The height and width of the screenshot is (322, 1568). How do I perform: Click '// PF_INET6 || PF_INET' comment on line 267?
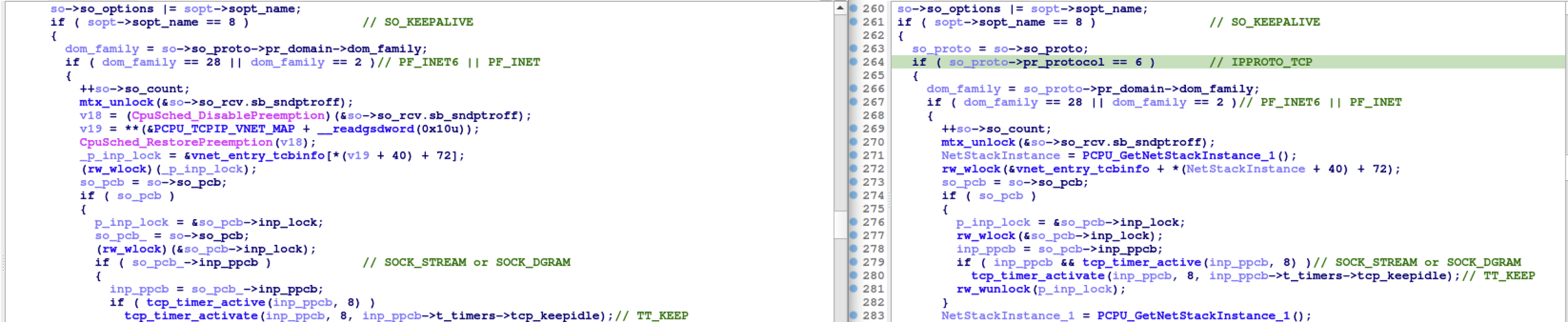(x=1320, y=102)
